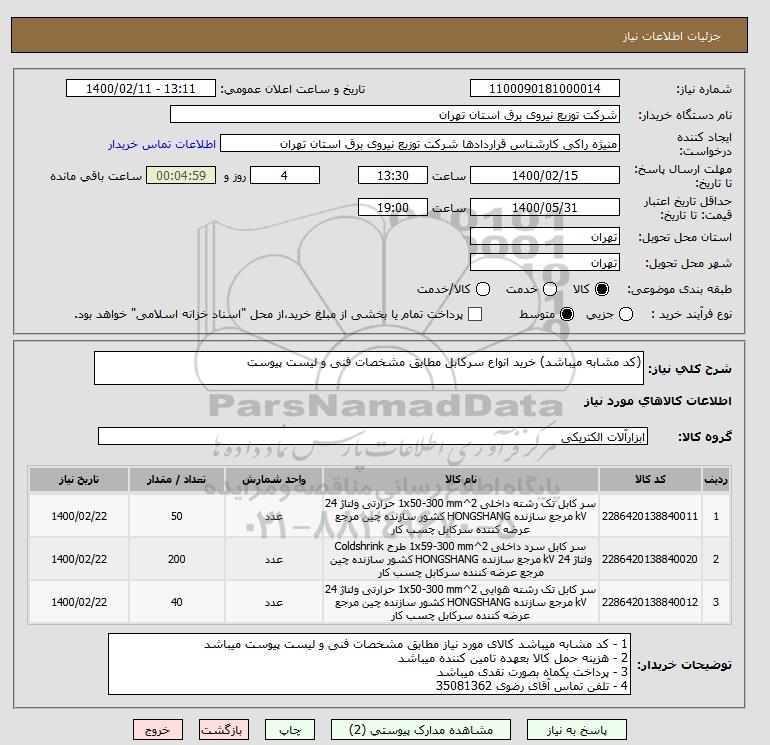Click the countdown timer 00:04:59

click(181, 175)
